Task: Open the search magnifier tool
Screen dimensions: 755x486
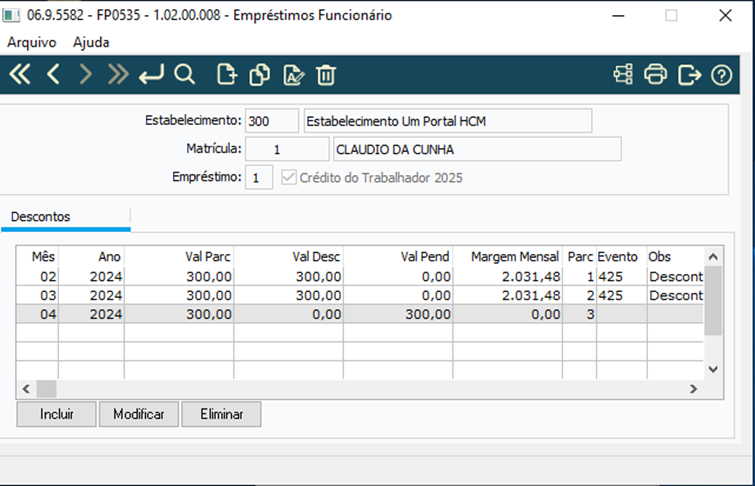Action: 184,74
